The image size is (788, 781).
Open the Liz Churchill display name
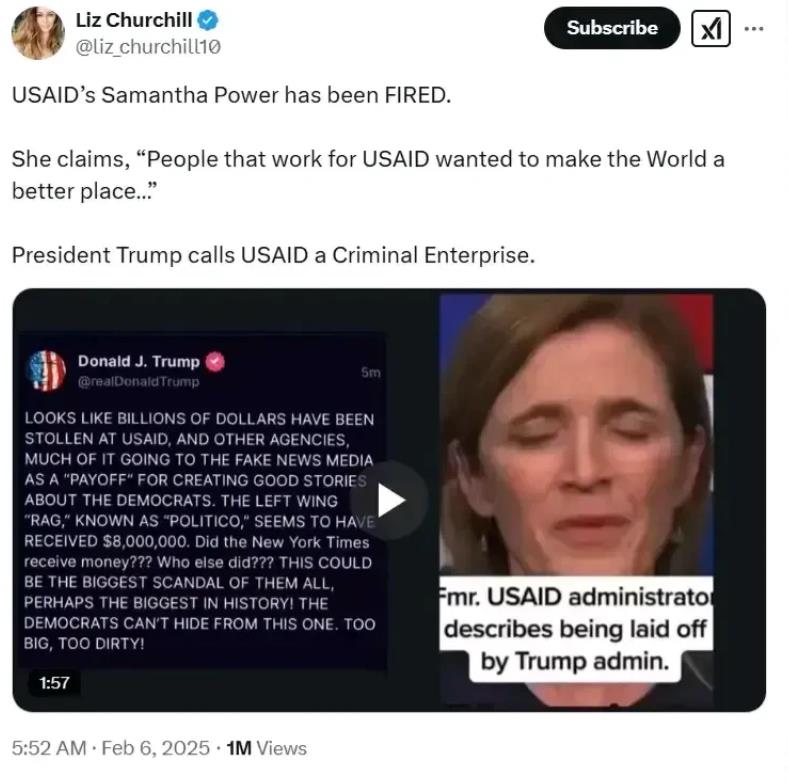point(134,20)
